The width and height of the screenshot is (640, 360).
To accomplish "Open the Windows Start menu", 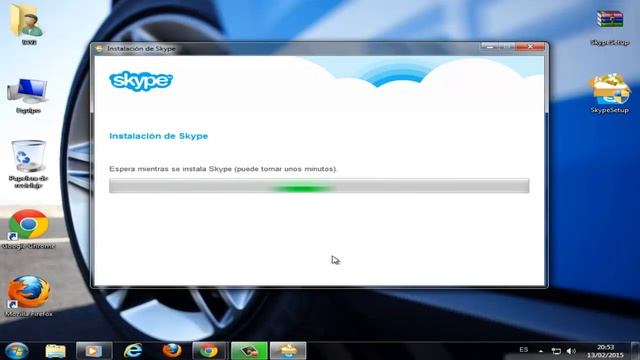I will point(17,351).
